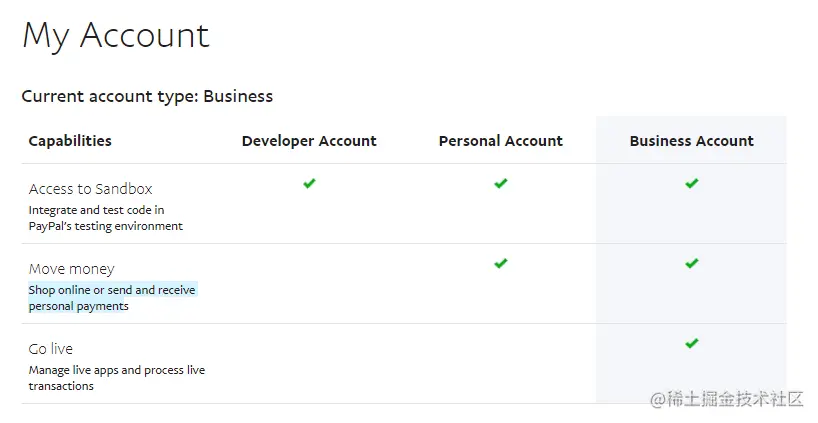Viewport: 818px width, 423px height.
Task: Select the Business Account column header
Action: point(691,141)
